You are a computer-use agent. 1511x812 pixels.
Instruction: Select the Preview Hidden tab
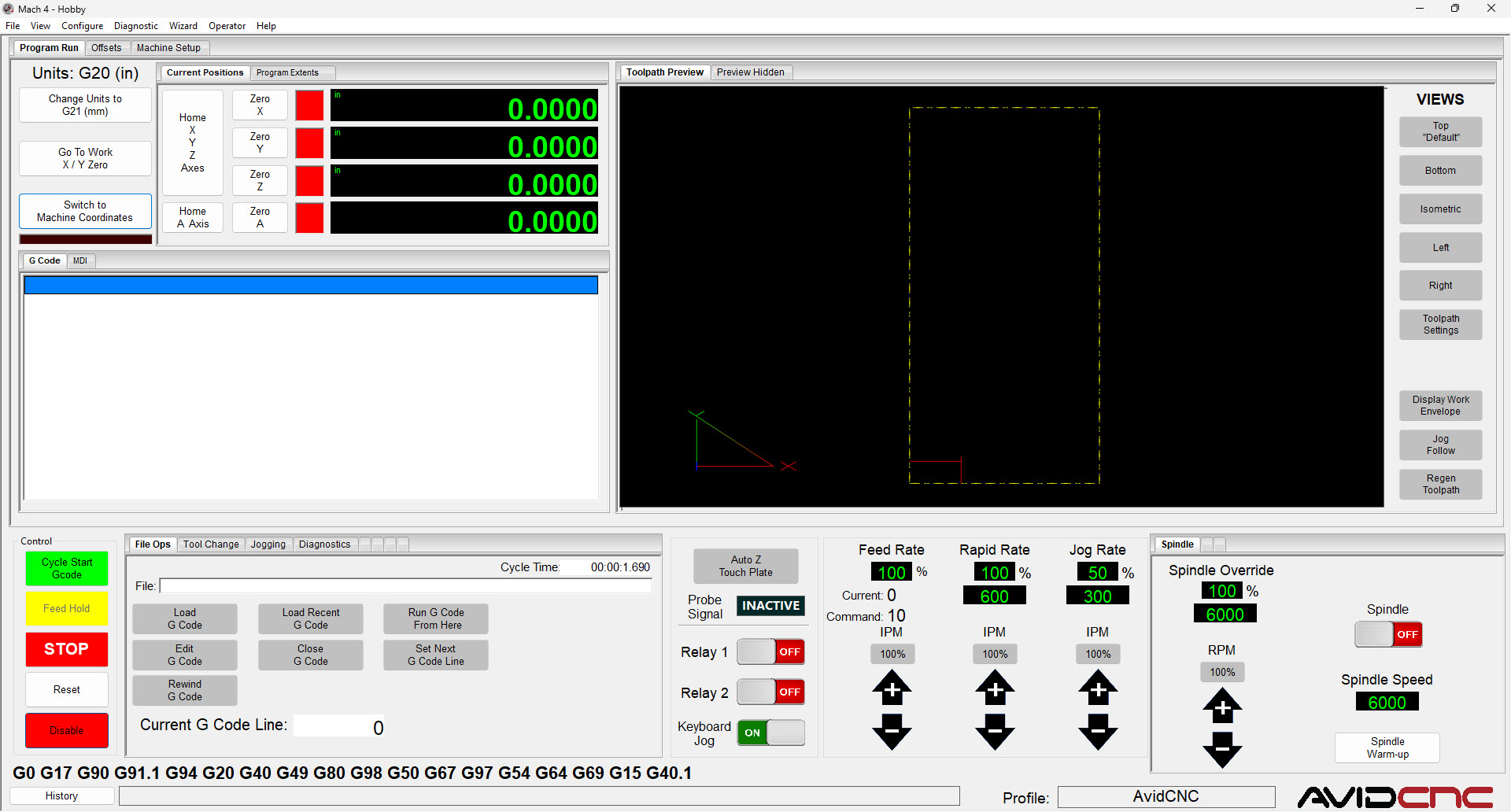[751, 72]
